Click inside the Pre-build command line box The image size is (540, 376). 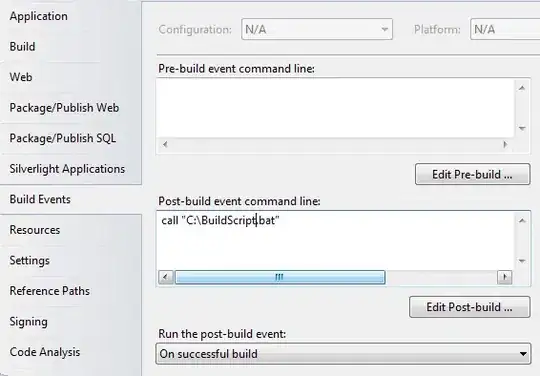pyautogui.click(x=335, y=108)
